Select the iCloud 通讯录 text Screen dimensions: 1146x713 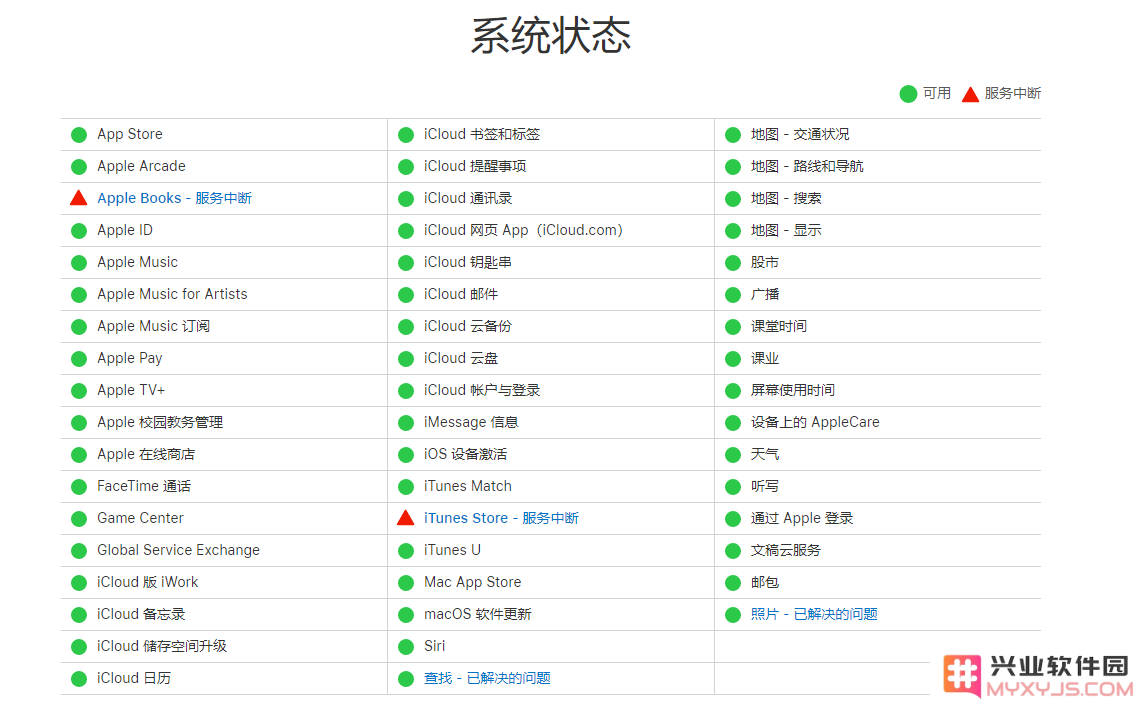[468, 199]
